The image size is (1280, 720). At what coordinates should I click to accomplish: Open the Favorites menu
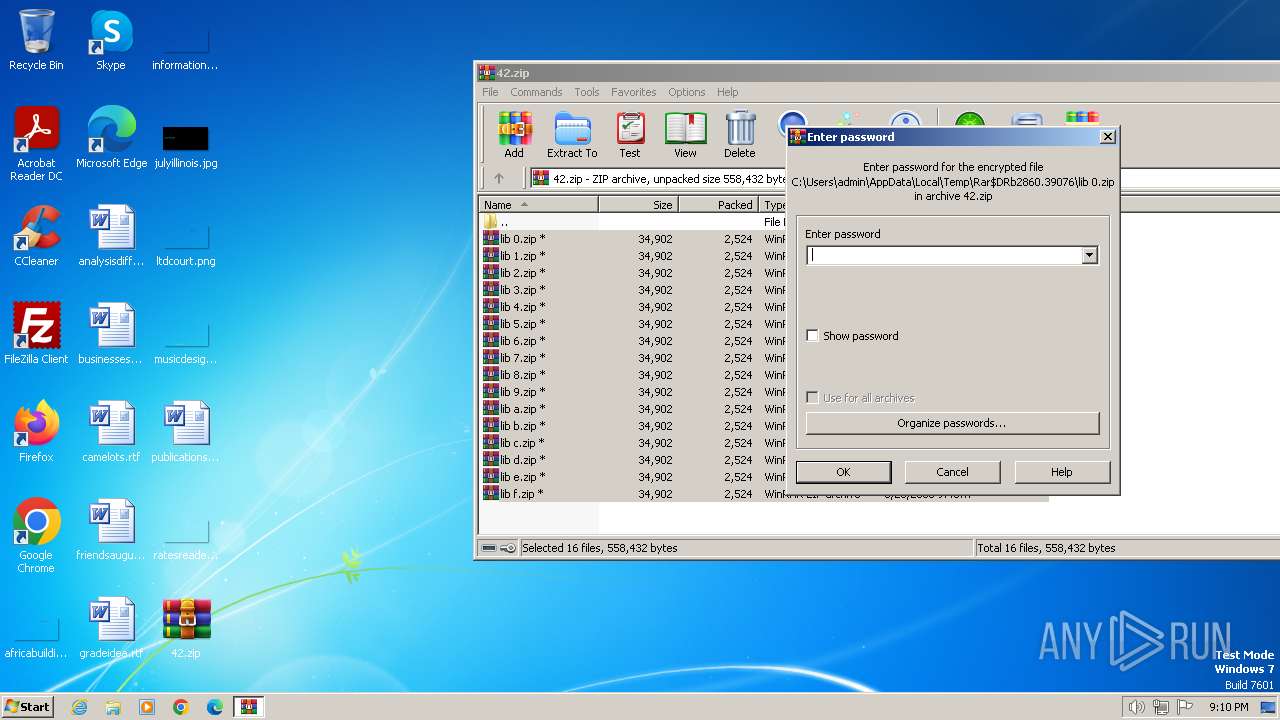point(634,92)
